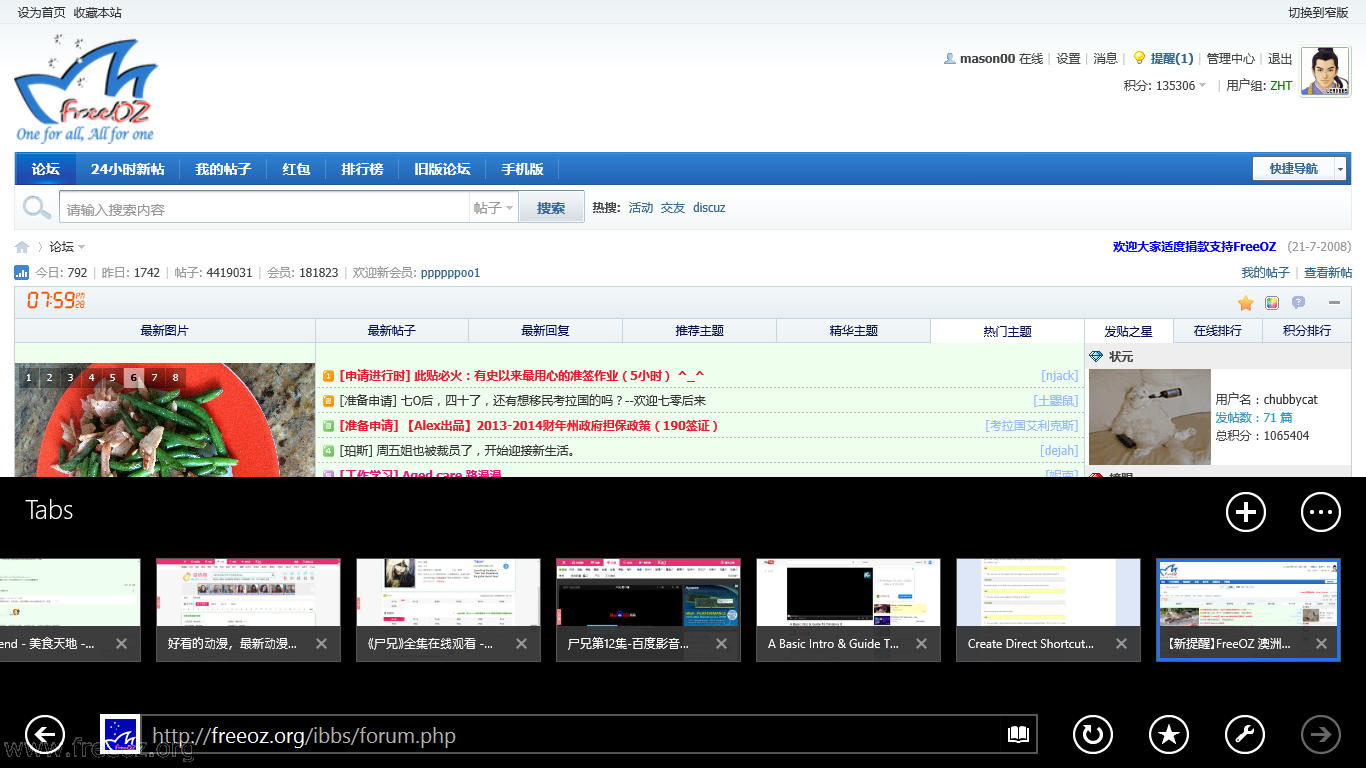Image resolution: width=1366 pixels, height=768 pixels.
Task: Open 24小时新帖 navigation item
Action: click(127, 169)
